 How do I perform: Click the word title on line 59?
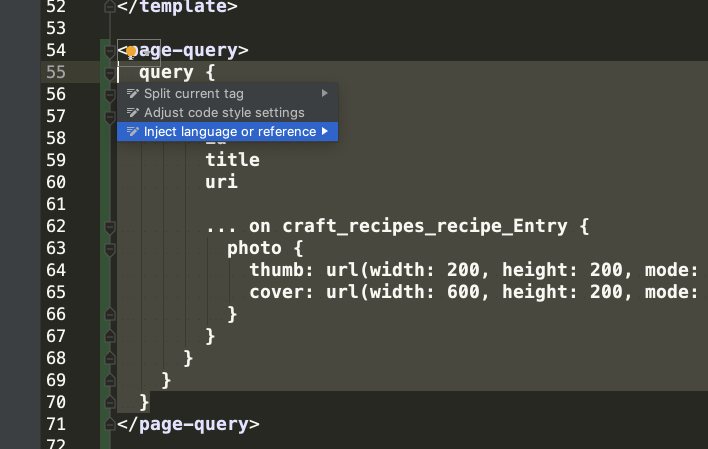[232, 160]
